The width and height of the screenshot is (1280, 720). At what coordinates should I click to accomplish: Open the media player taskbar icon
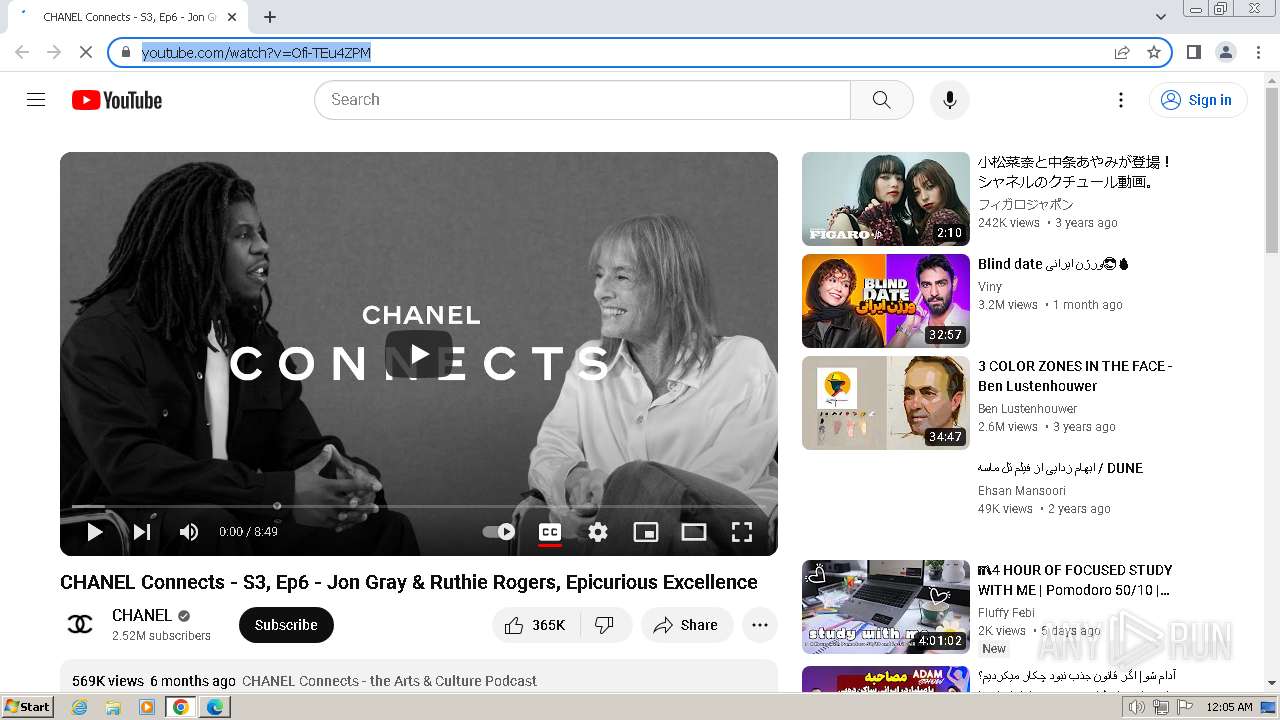(147, 707)
